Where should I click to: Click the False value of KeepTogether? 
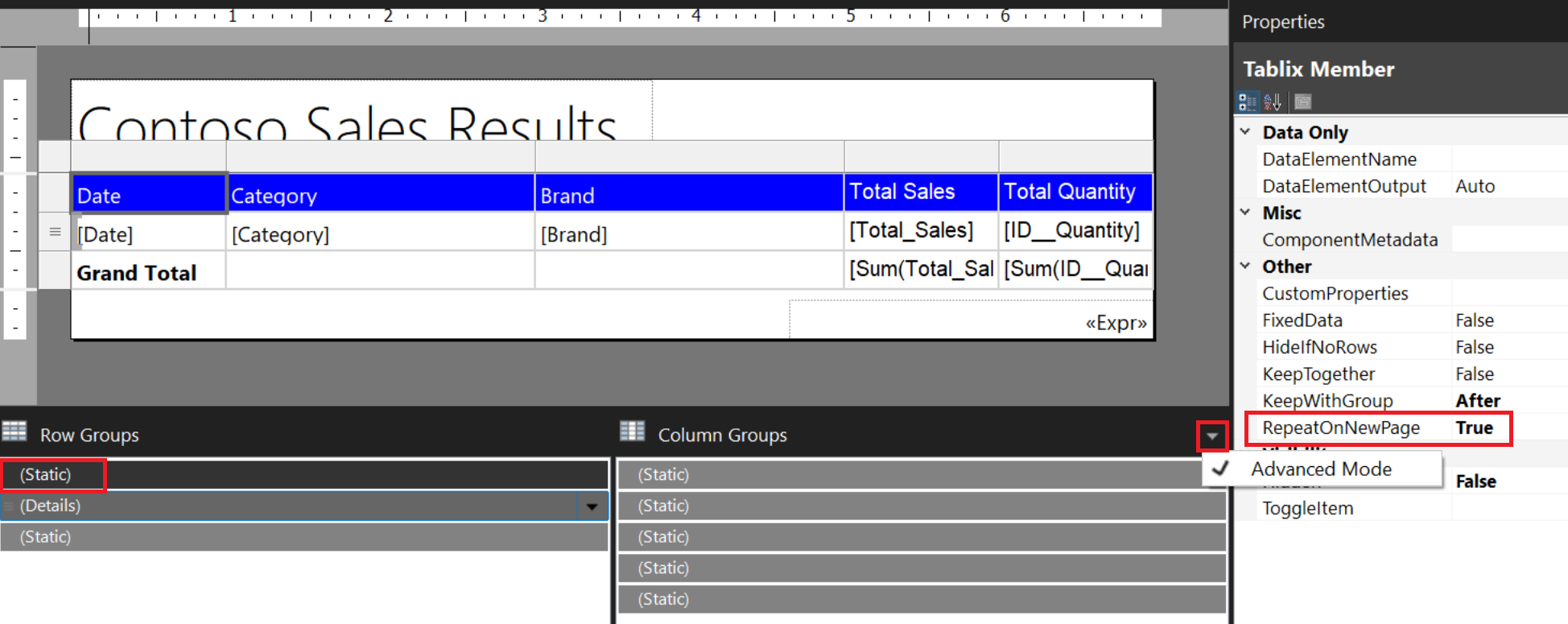pos(1475,374)
